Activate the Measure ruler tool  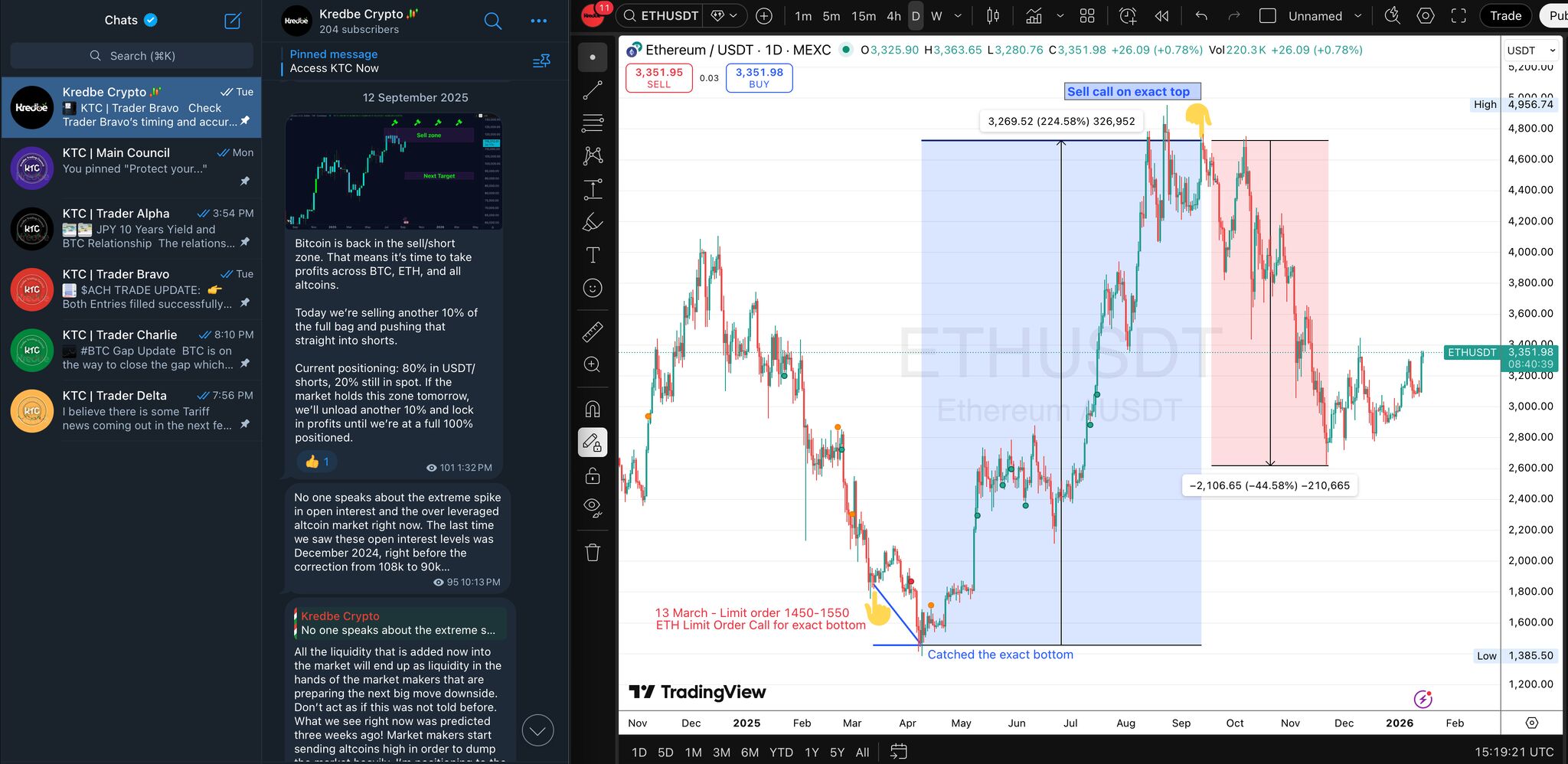[x=592, y=332]
